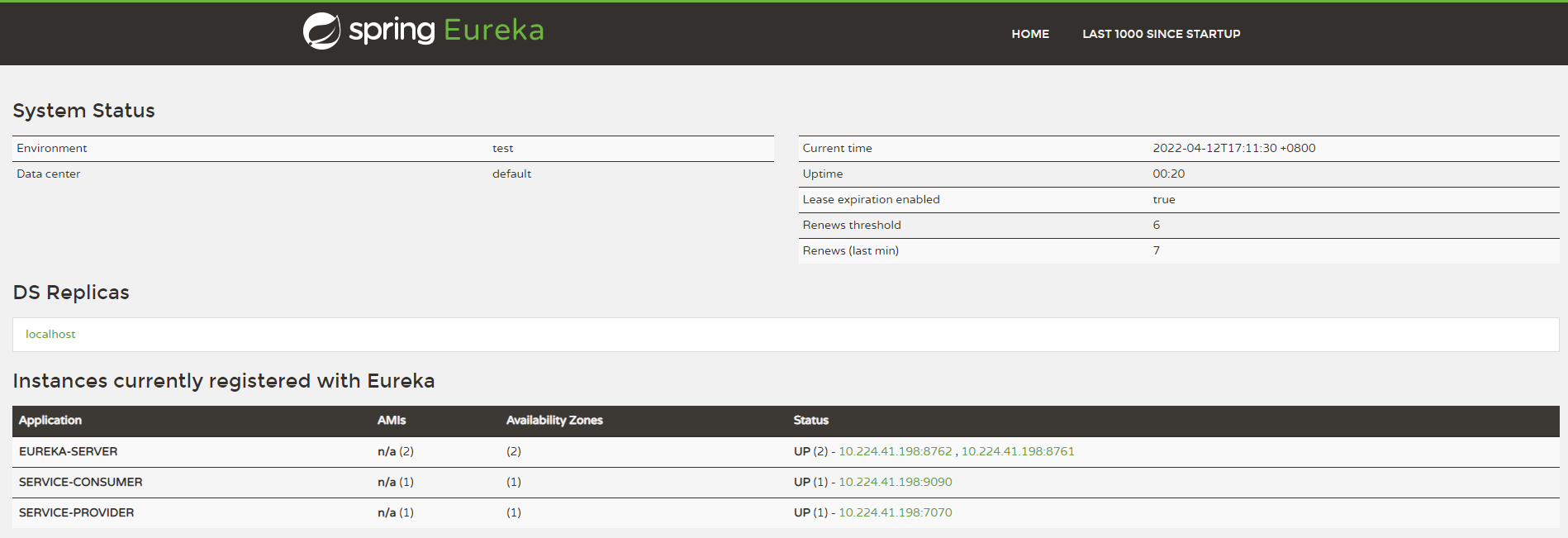Screen dimensions: 1568x538
Task: Click n/a (1) in SERVICE-PROVIDER row
Action: pos(396,512)
